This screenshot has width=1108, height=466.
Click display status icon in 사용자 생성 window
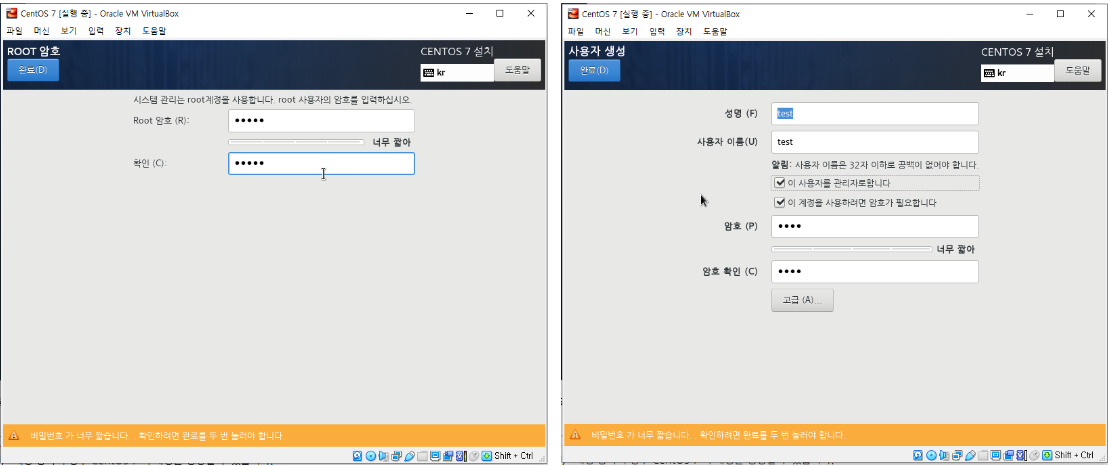(996, 456)
